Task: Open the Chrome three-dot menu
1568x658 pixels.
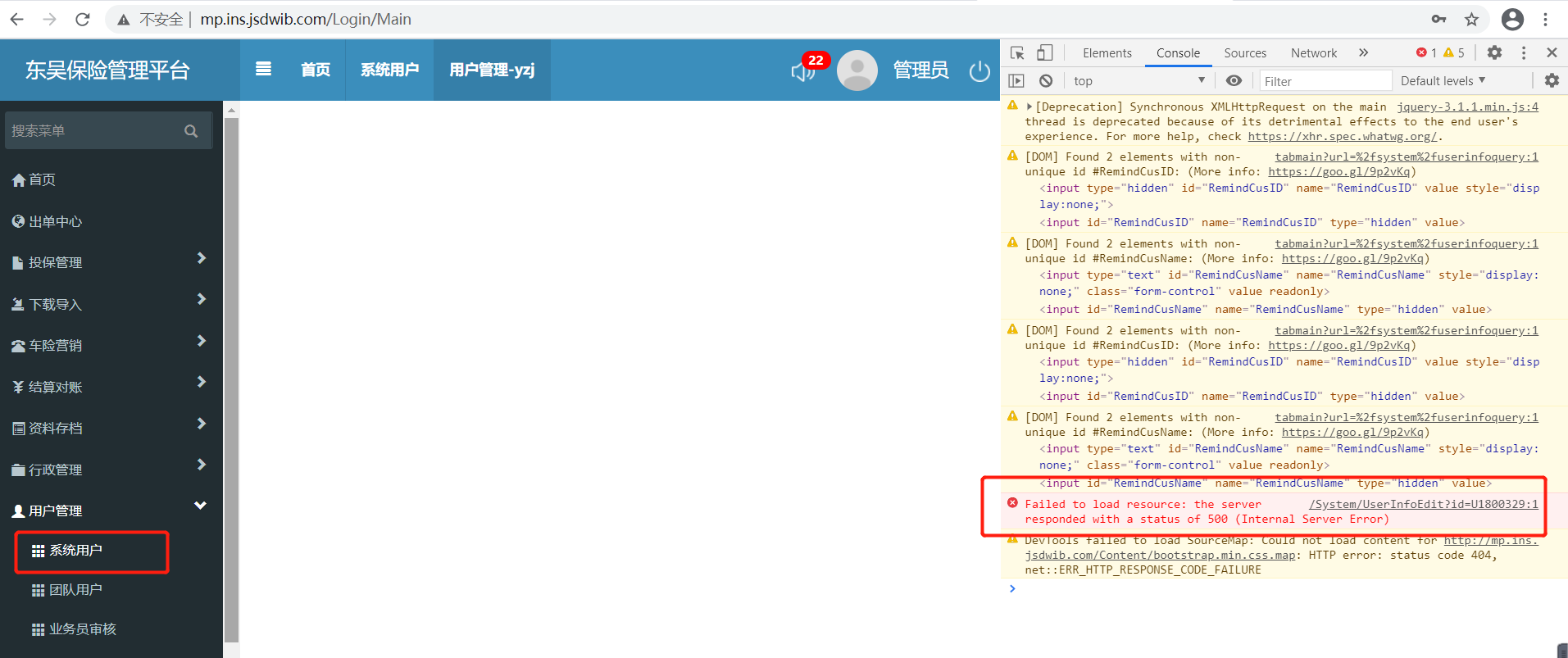Action: 1545,19
